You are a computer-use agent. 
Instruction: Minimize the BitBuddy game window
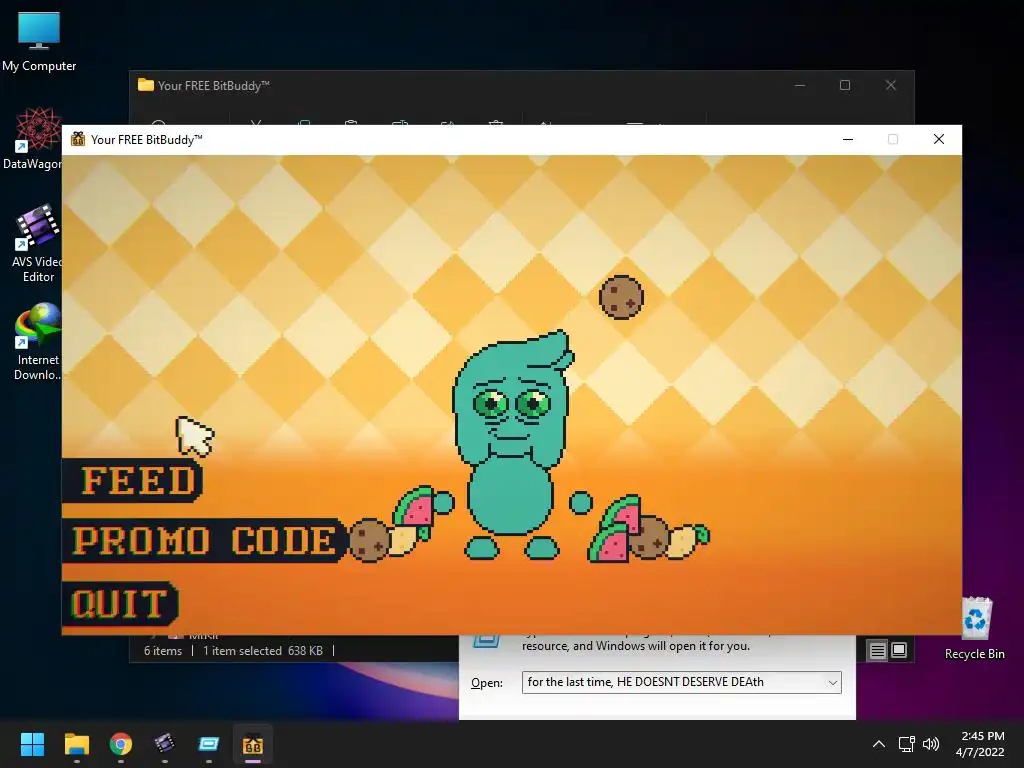click(848, 139)
